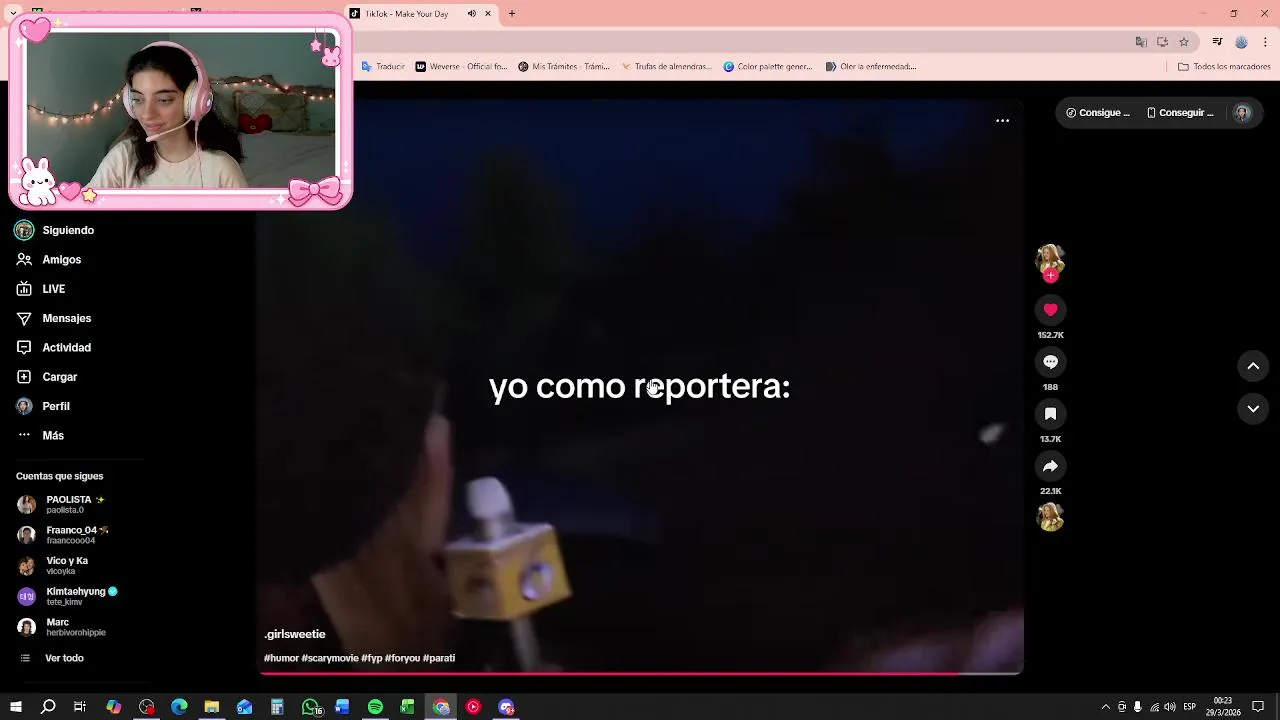Open Perfil in the sidebar
This screenshot has width=1280, height=720.
point(43,406)
